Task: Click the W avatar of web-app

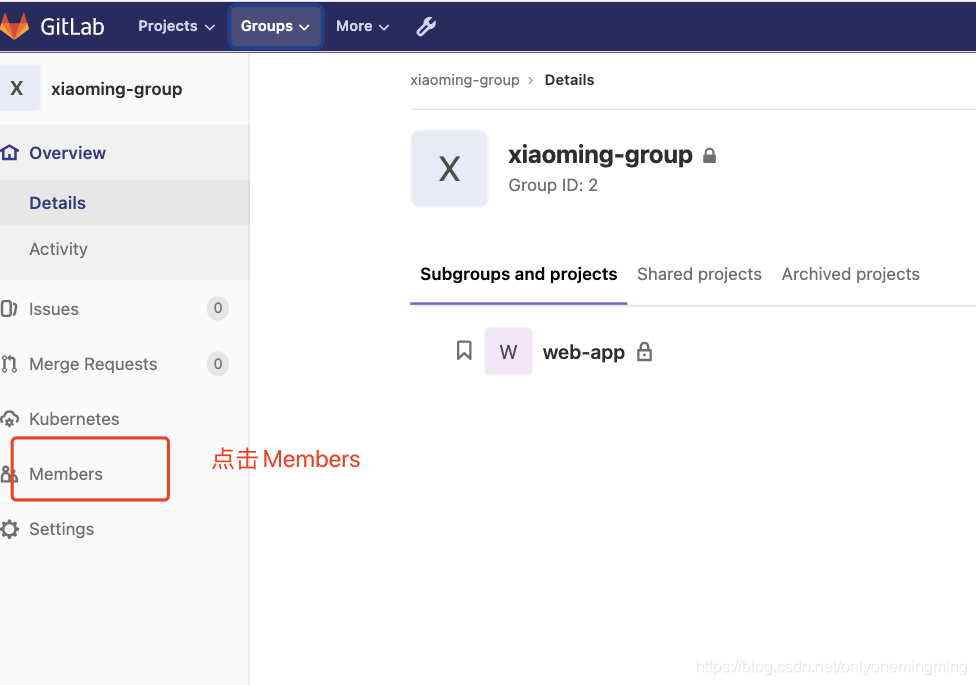Action: [x=508, y=352]
